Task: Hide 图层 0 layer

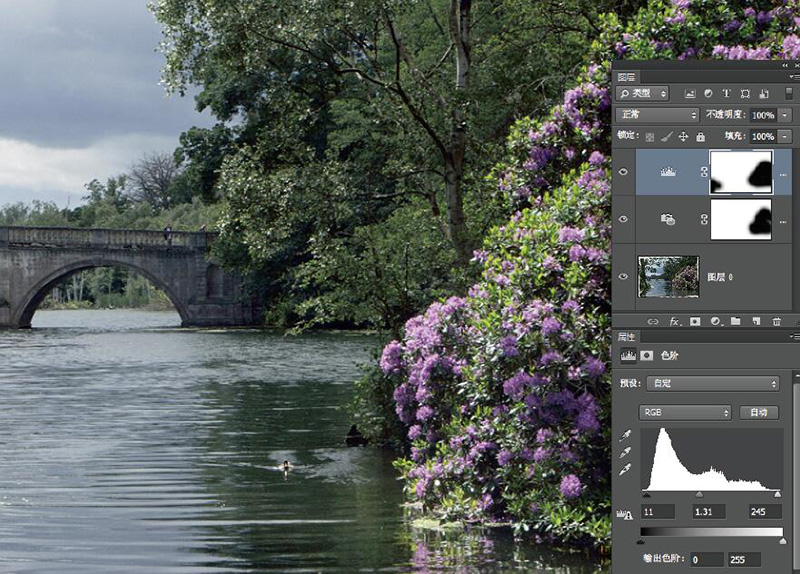Action: pos(623,277)
